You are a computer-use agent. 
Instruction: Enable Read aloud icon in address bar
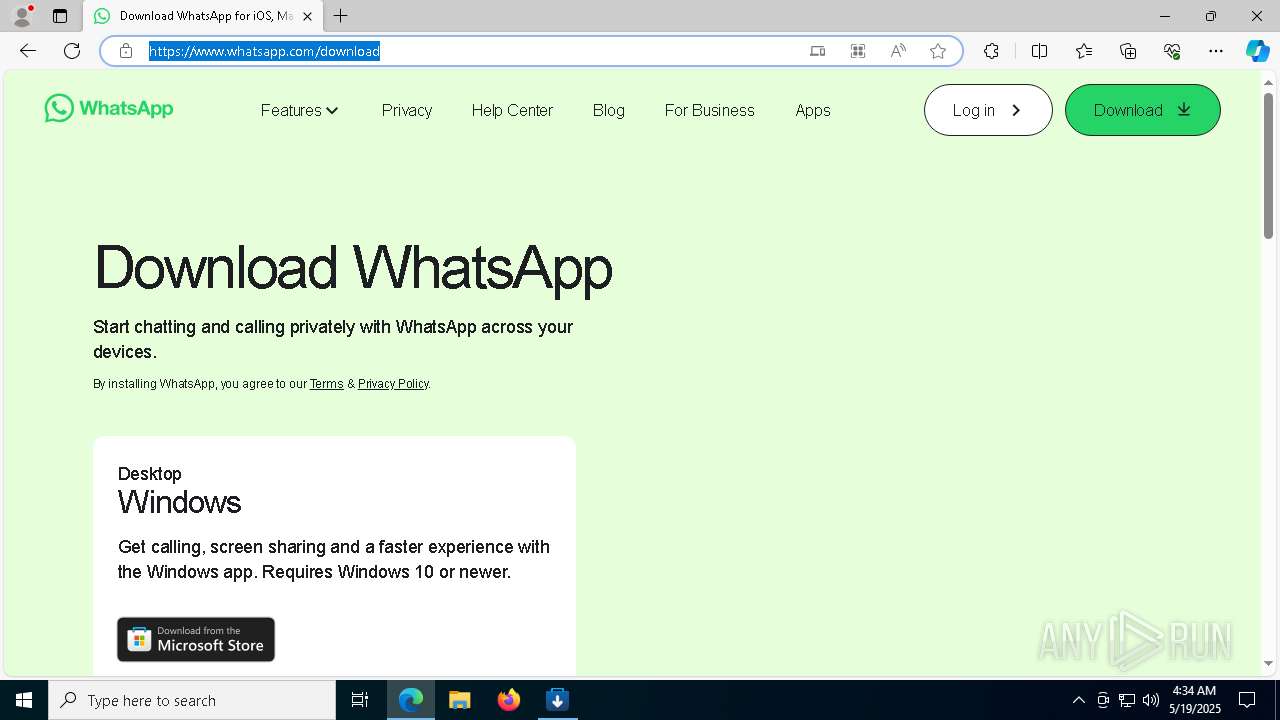coord(898,51)
